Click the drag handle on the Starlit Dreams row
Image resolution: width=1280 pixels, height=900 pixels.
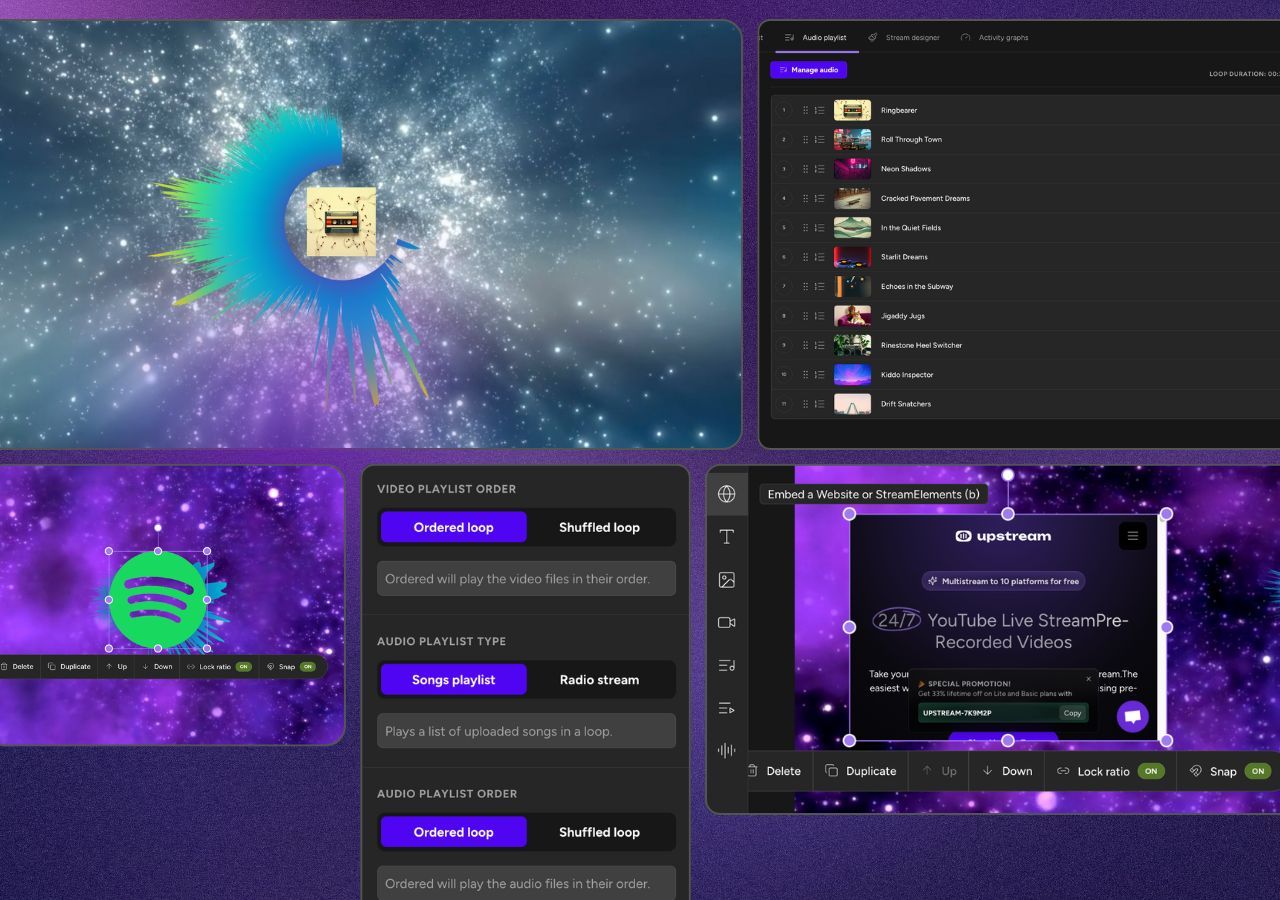805,257
